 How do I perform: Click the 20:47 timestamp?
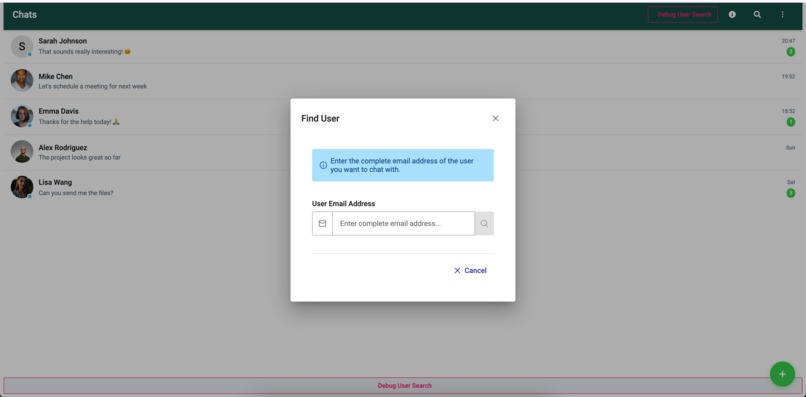(x=788, y=41)
